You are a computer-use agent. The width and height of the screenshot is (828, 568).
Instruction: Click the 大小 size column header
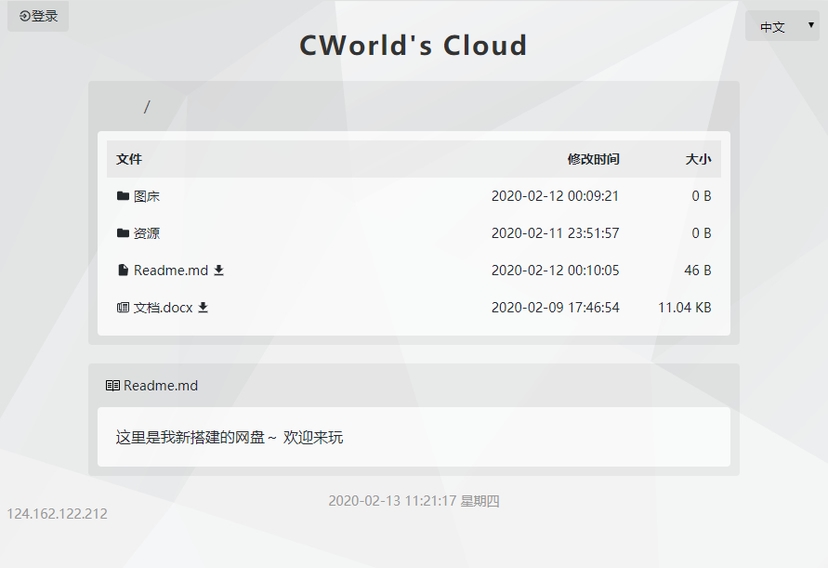tap(698, 159)
